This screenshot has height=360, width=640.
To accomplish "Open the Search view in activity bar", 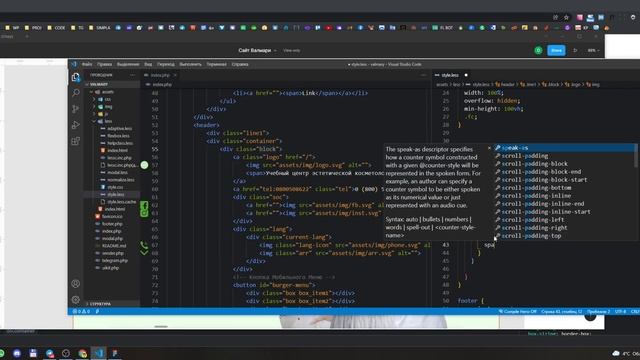I will (x=76, y=93).
